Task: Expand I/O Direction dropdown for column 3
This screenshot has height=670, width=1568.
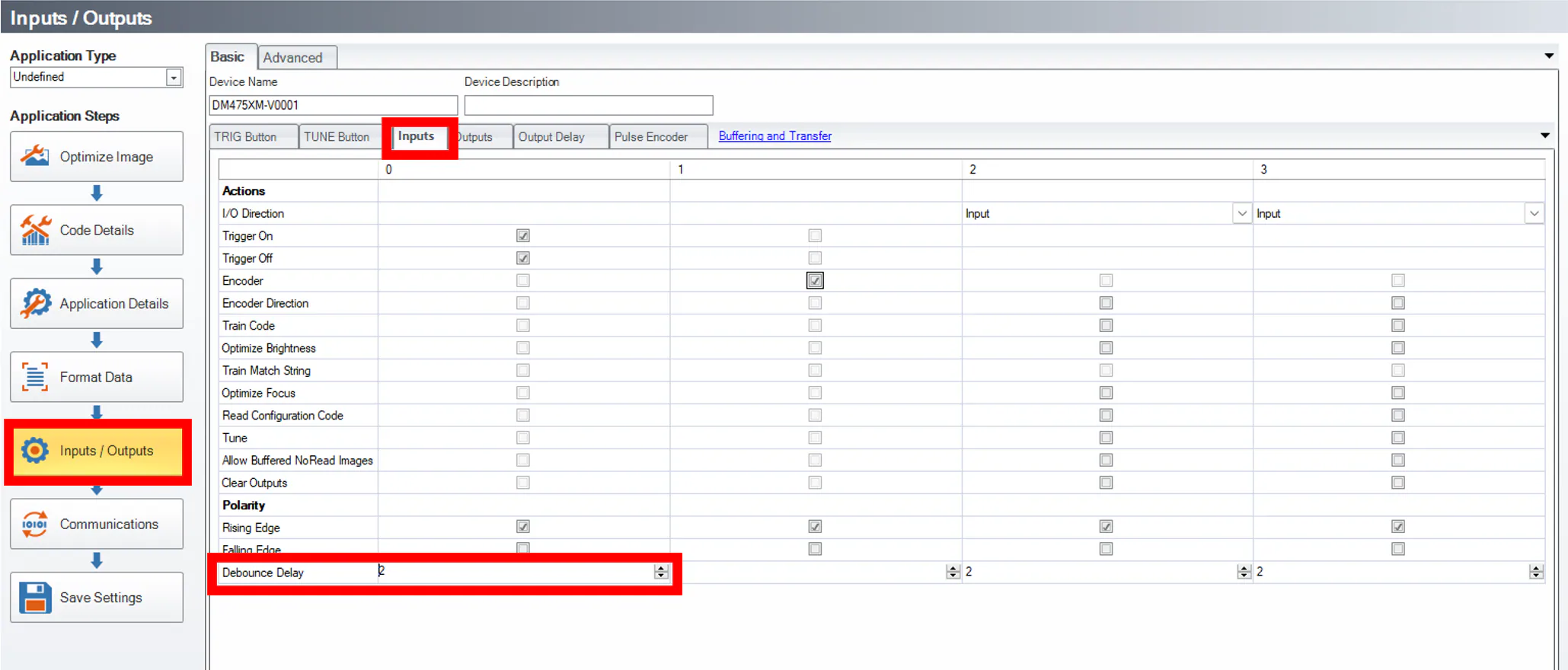Action: [1534, 214]
